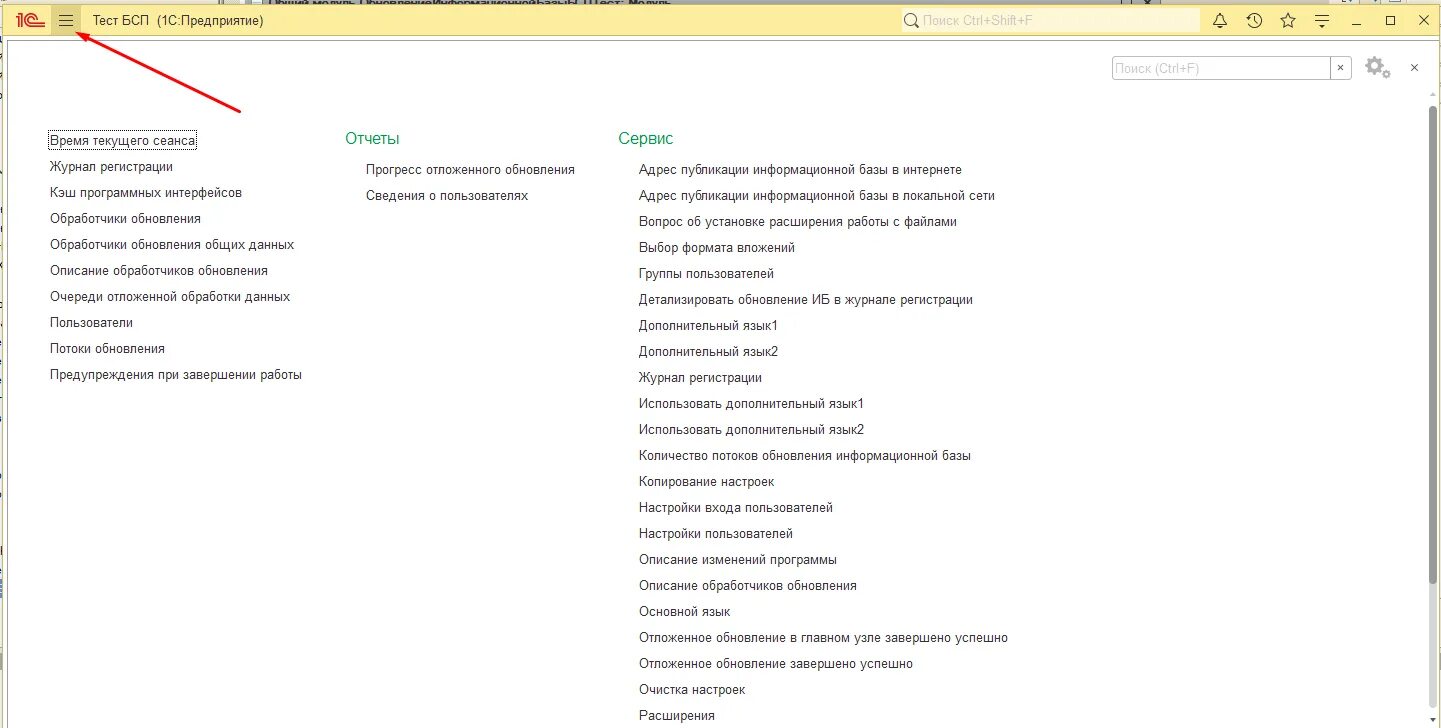Open Дополнительный язык2
This screenshot has width=1441, height=728.
coord(708,352)
